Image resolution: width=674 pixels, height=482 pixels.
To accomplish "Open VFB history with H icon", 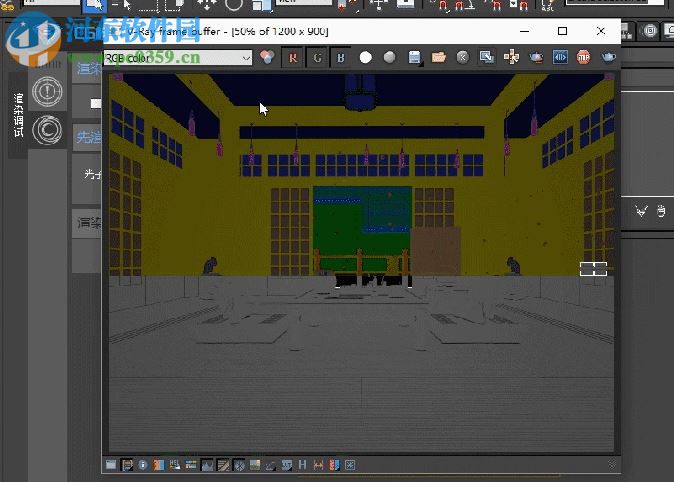I will click(302, 465).
